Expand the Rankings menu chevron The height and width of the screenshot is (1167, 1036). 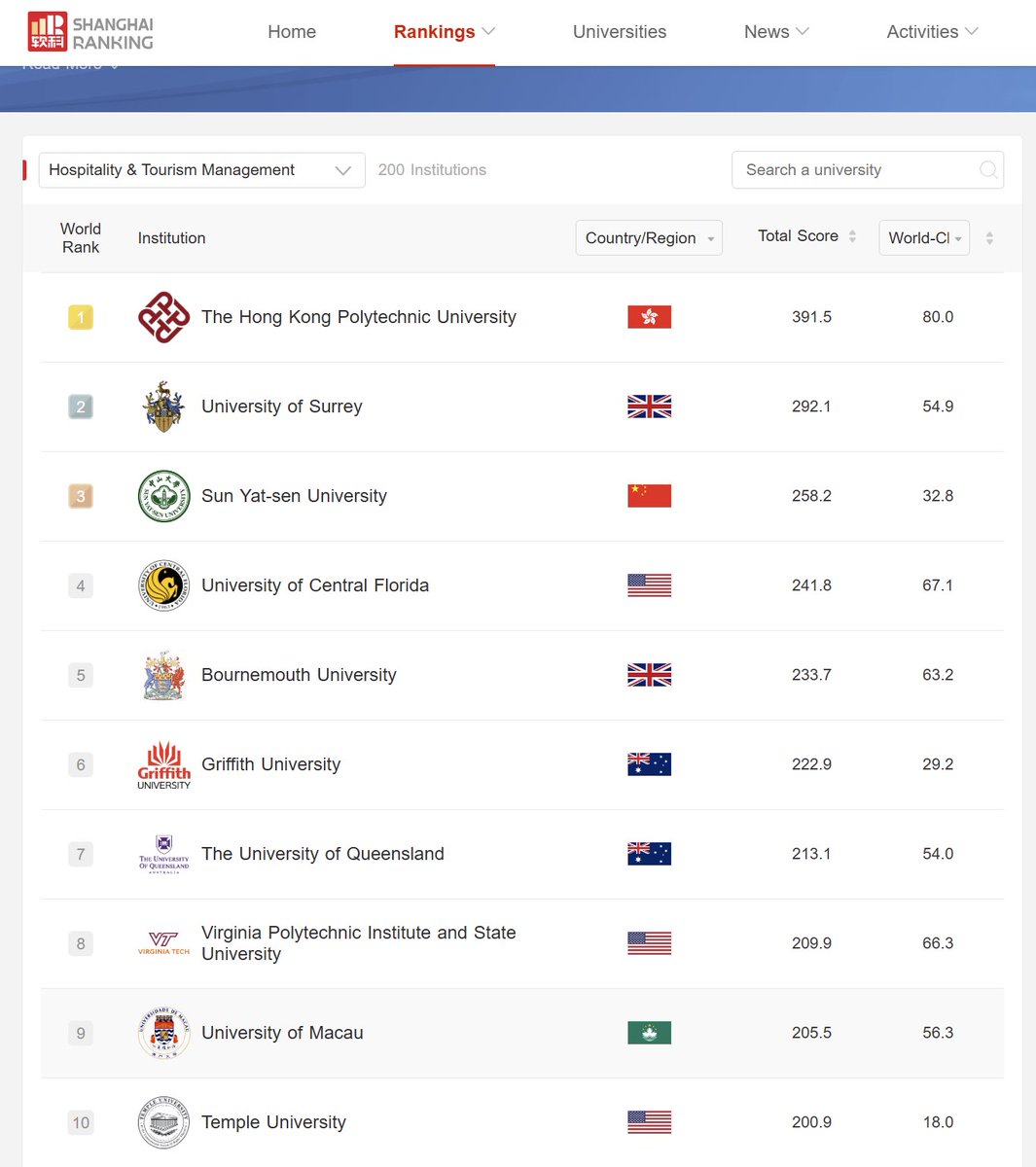point(488,32)
